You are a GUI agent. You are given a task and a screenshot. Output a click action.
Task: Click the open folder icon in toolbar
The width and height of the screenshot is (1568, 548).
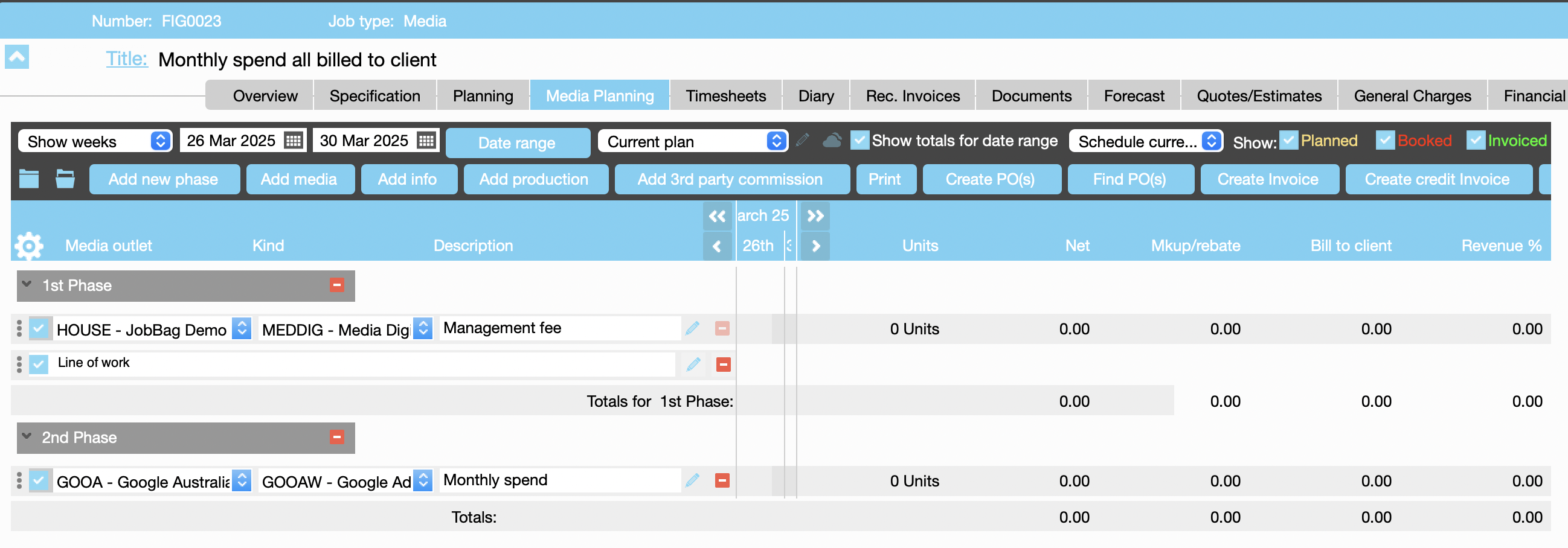(65, 179)
